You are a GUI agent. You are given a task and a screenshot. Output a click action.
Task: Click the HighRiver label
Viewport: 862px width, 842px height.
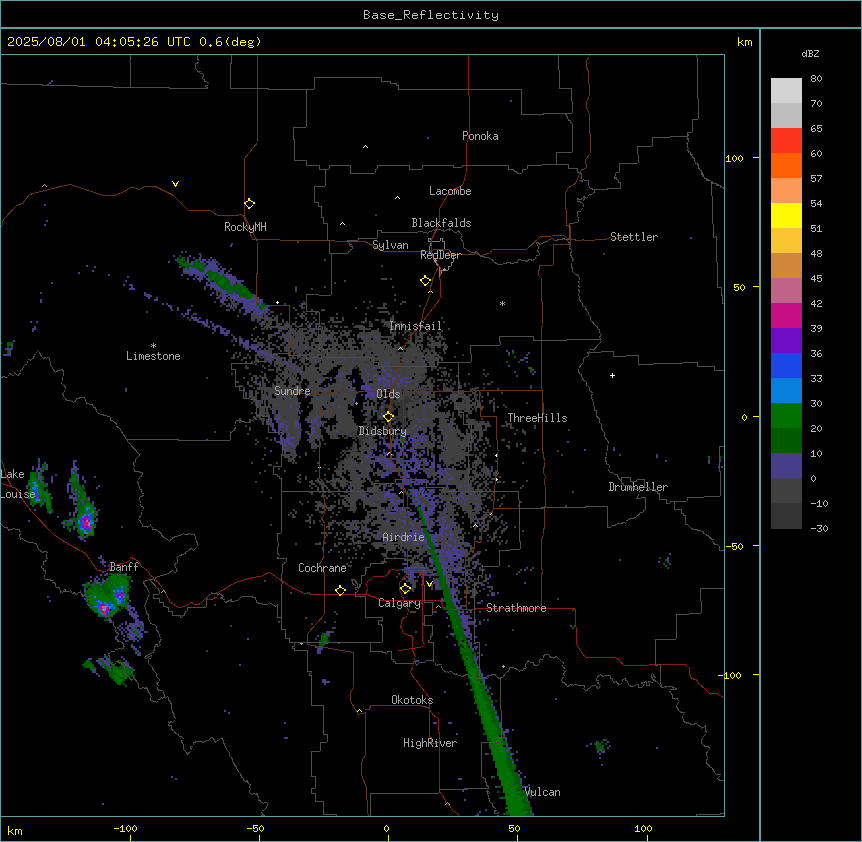[430, 743]
